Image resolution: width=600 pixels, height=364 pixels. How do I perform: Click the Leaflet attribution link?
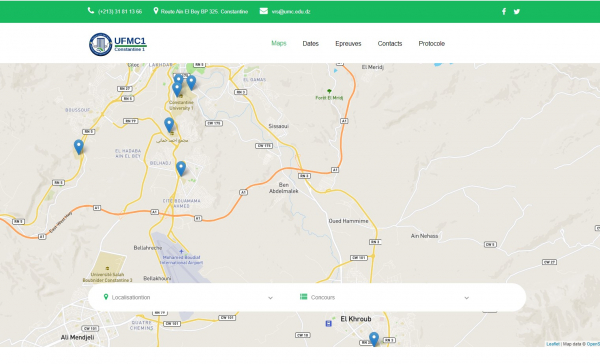tap(553, 344)
